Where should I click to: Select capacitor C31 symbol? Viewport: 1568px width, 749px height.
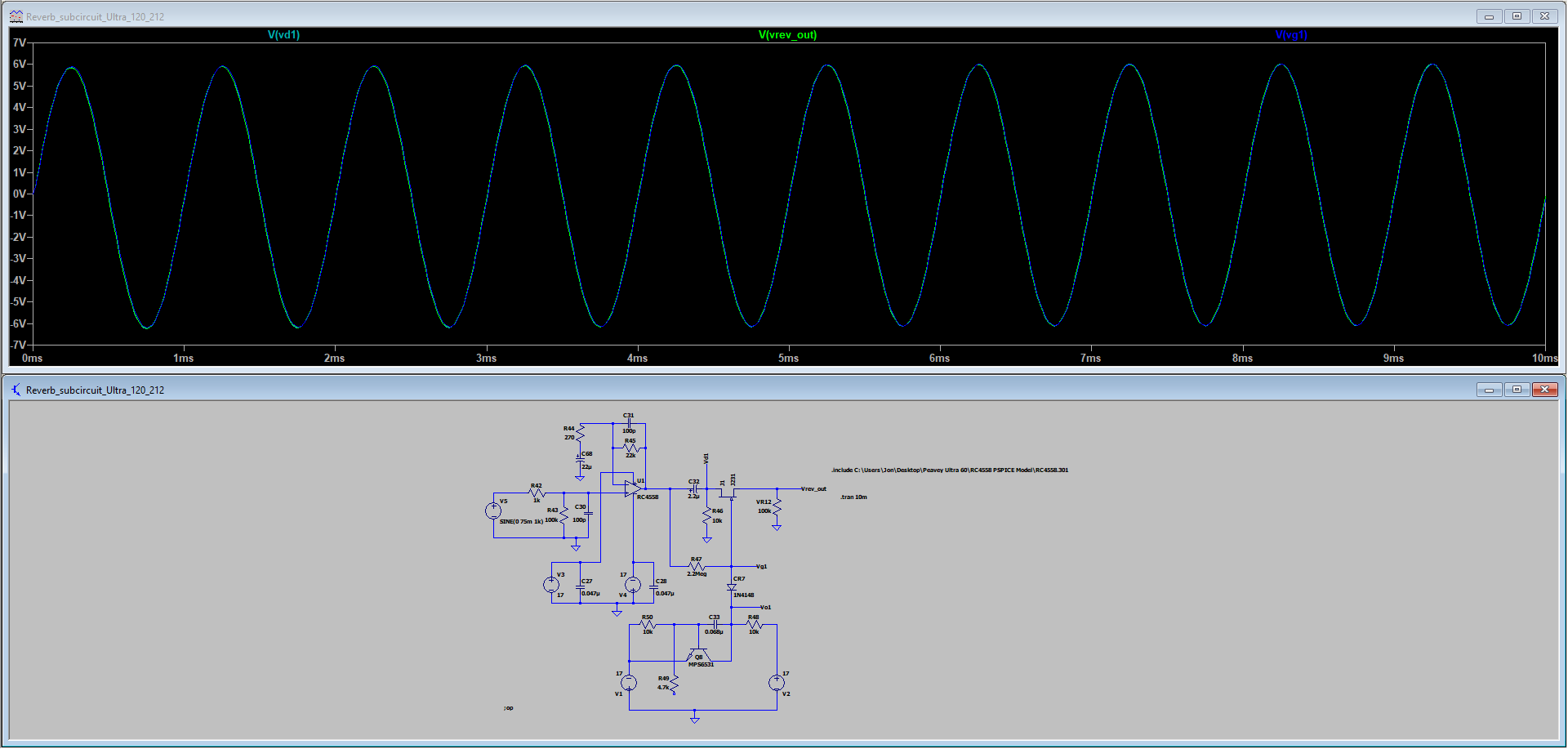[629, 423]
